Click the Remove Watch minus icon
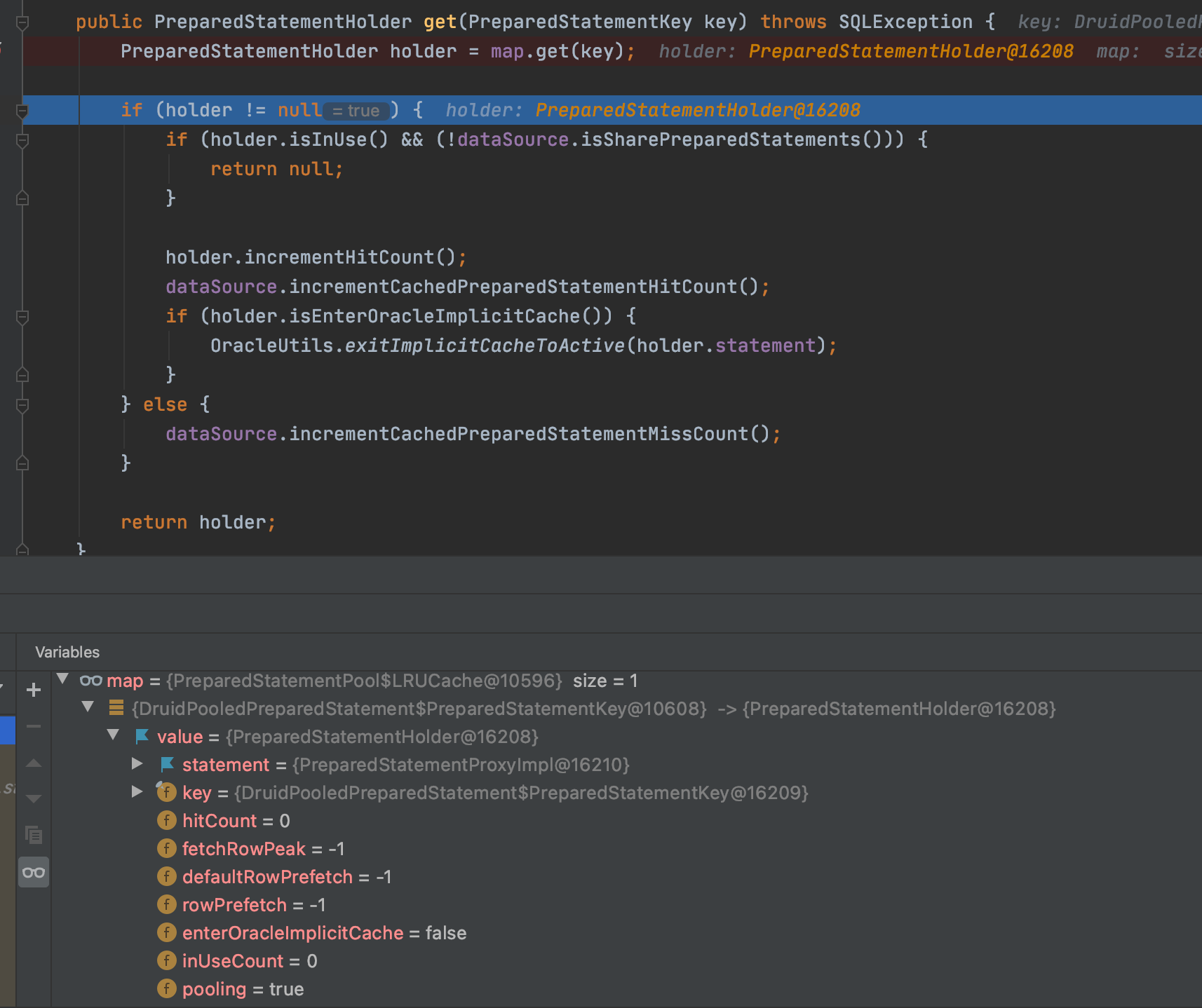This screenshot has width=1202, height=1008. pos(33,726)
